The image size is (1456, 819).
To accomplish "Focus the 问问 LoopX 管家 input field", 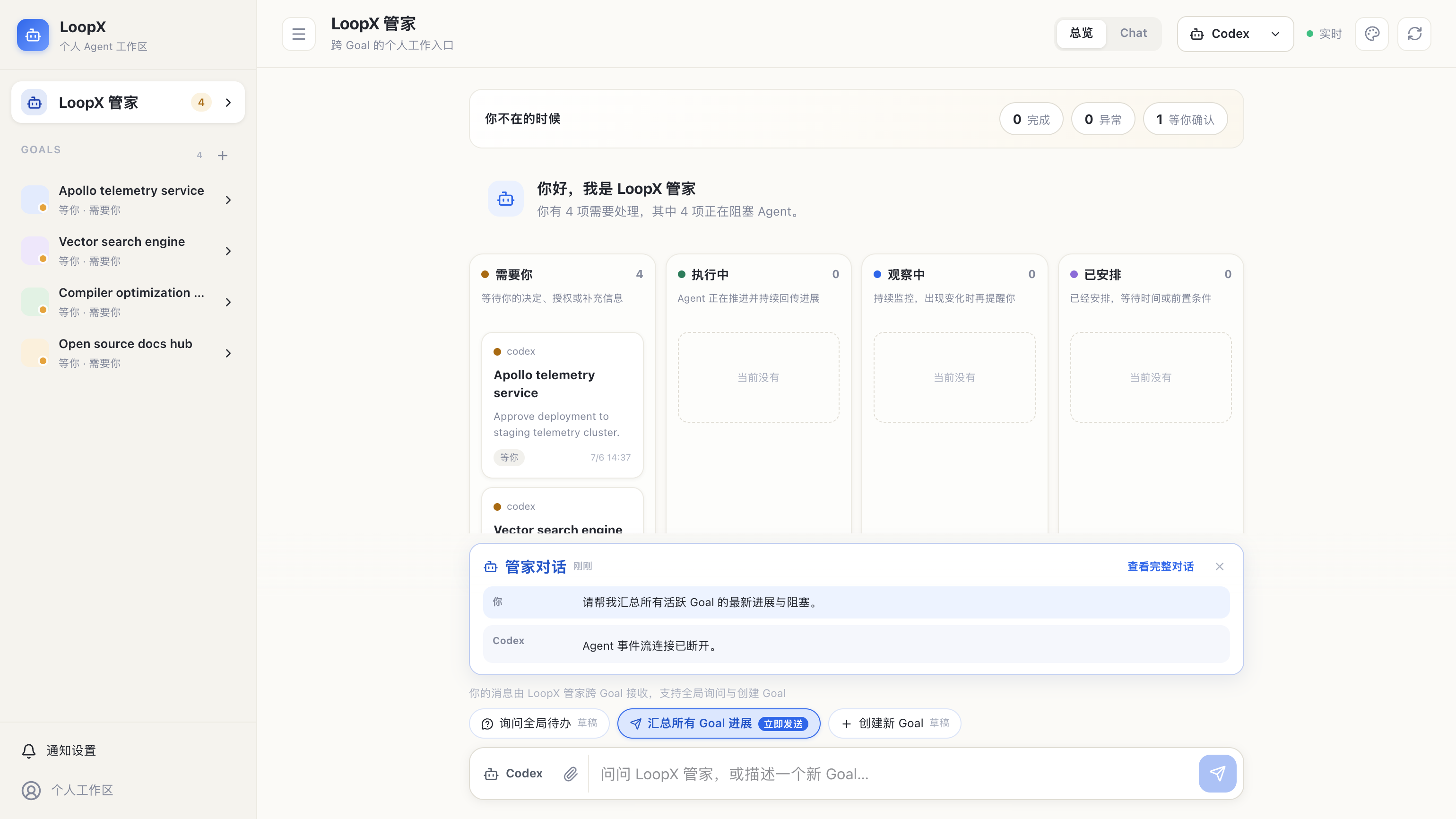I will (893, 774).
